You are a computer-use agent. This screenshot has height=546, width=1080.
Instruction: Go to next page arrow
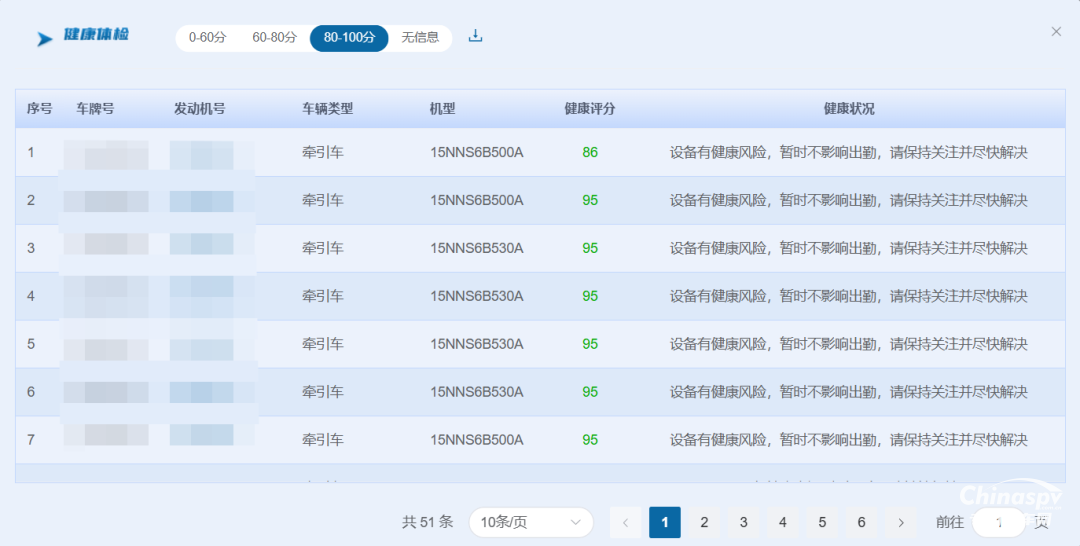[901, 522]
